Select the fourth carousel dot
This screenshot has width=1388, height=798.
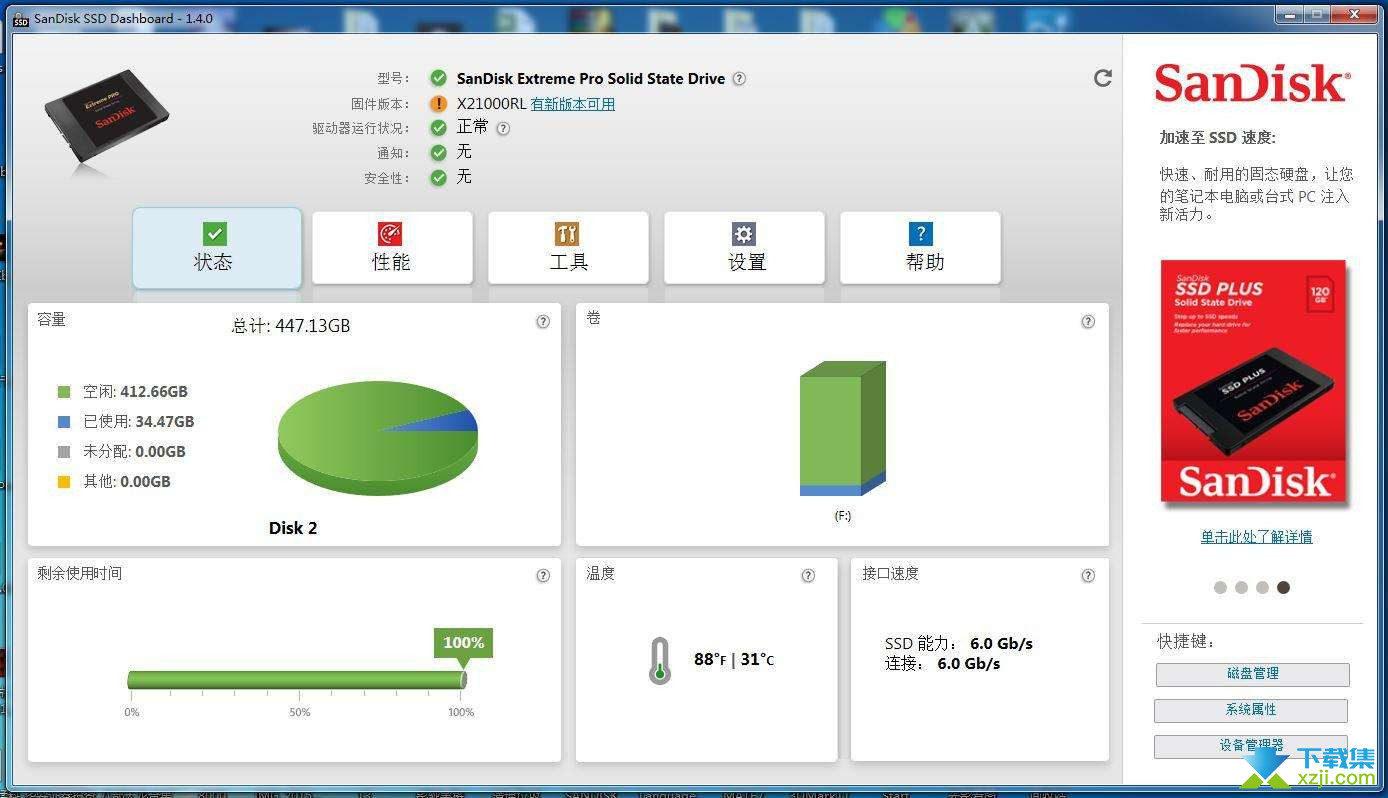tap(1283, 588)
